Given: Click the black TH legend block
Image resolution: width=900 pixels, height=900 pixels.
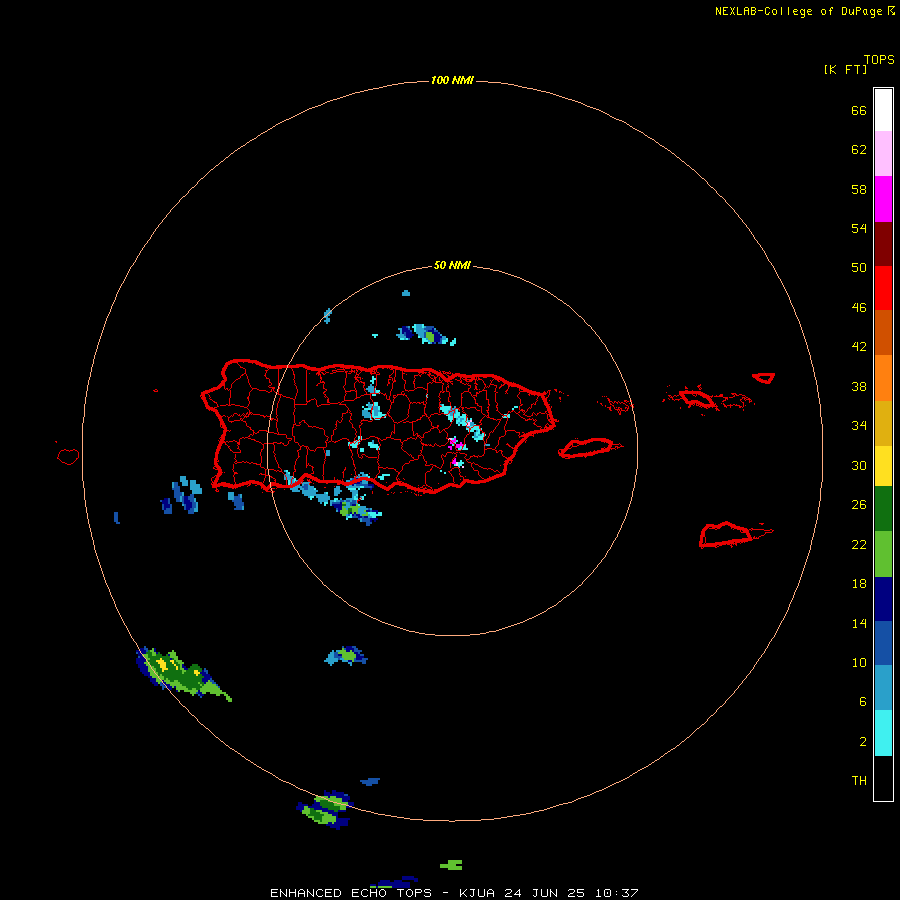Looking at the screenshot, I should click(x=883, y=778).
